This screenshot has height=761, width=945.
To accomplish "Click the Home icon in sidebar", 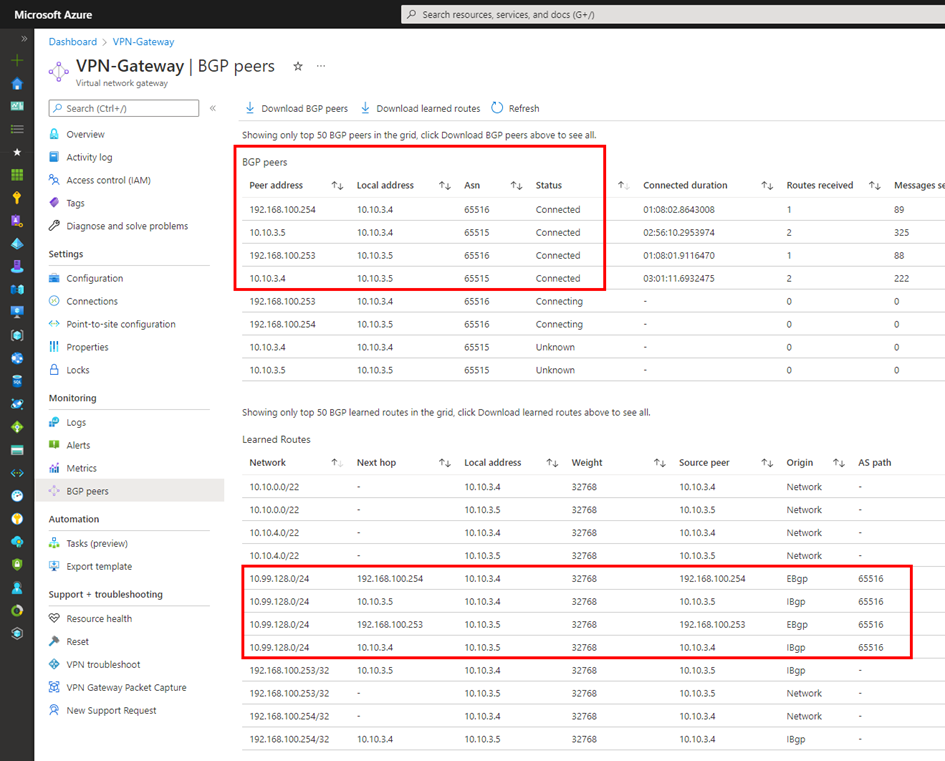I will [17, 83].
